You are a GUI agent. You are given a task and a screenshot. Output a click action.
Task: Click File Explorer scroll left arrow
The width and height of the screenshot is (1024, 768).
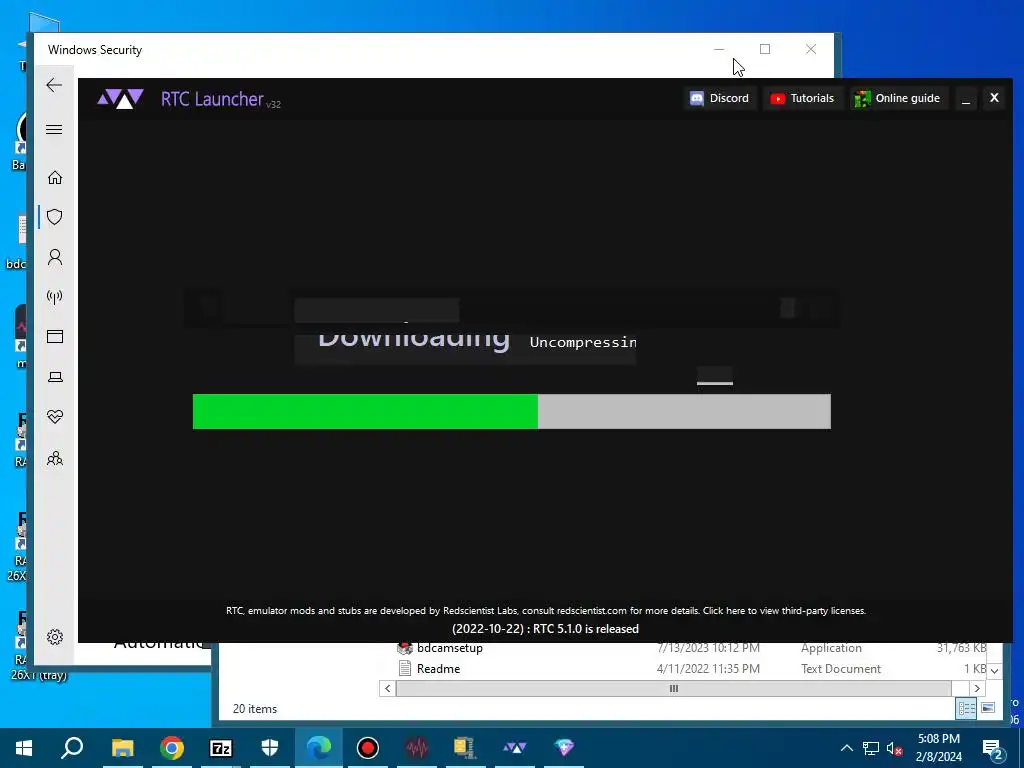(387, 688)
